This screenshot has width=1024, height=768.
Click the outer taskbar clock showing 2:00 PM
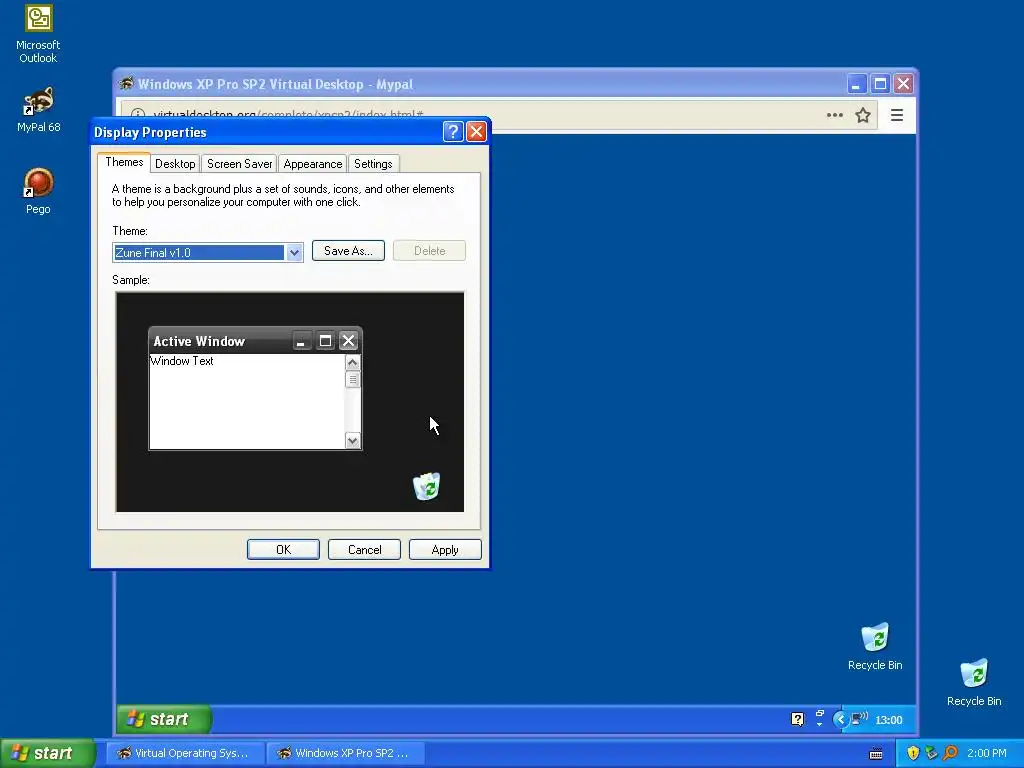987,753
